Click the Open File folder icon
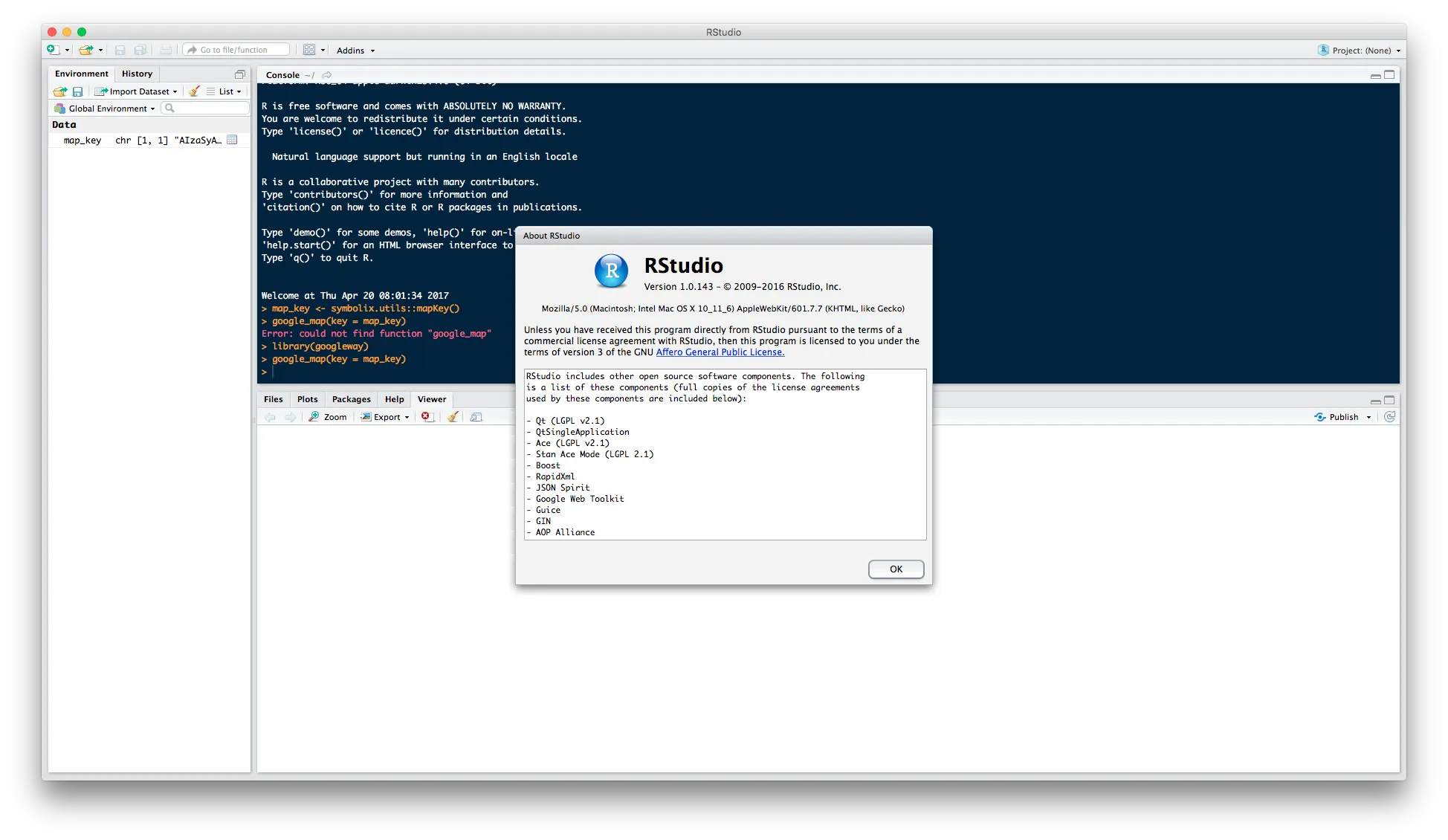Screen dimensions: 1448x840 [x=86, y=50]
